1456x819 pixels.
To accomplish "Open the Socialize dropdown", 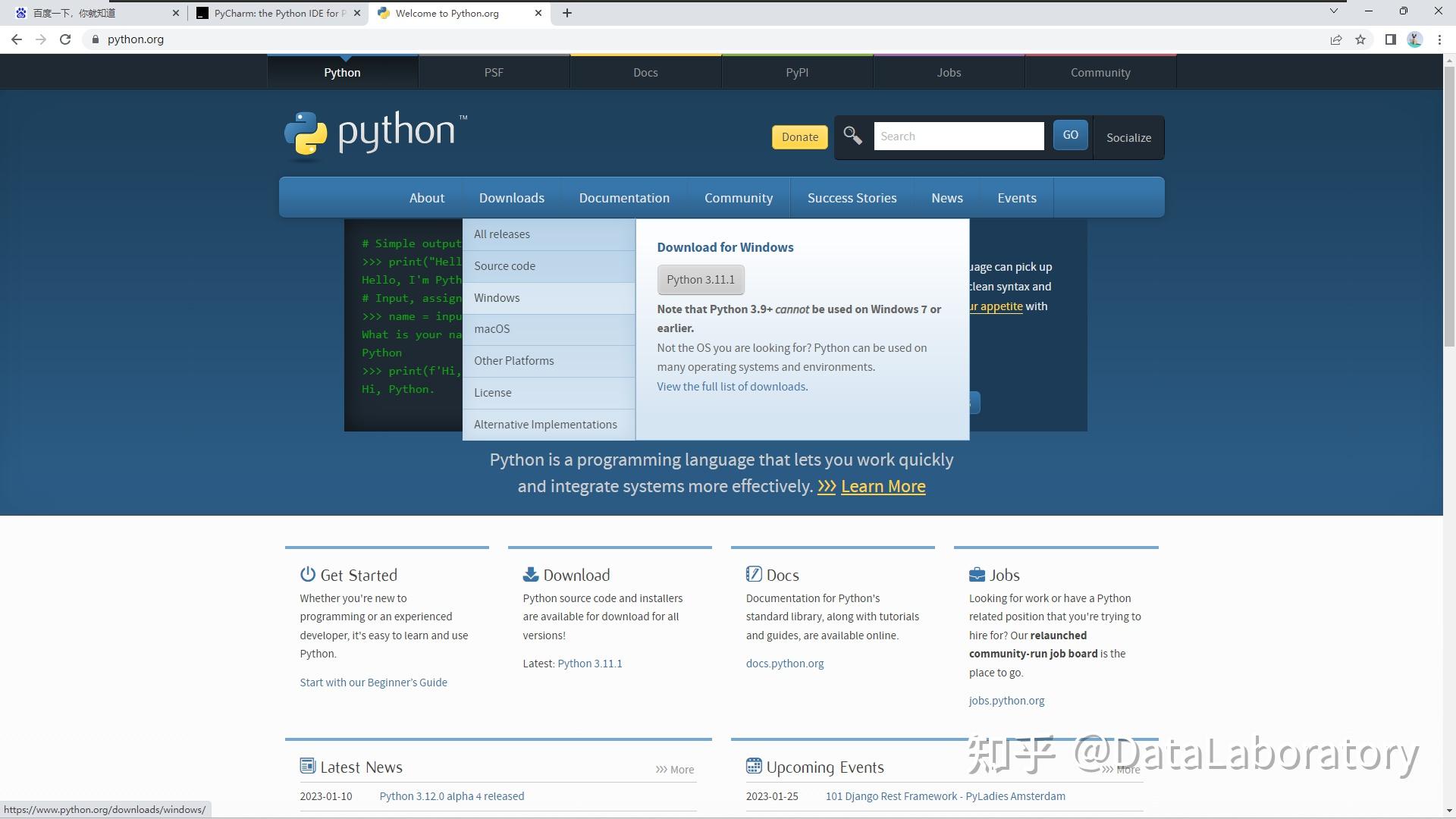I will point(1128,137).
